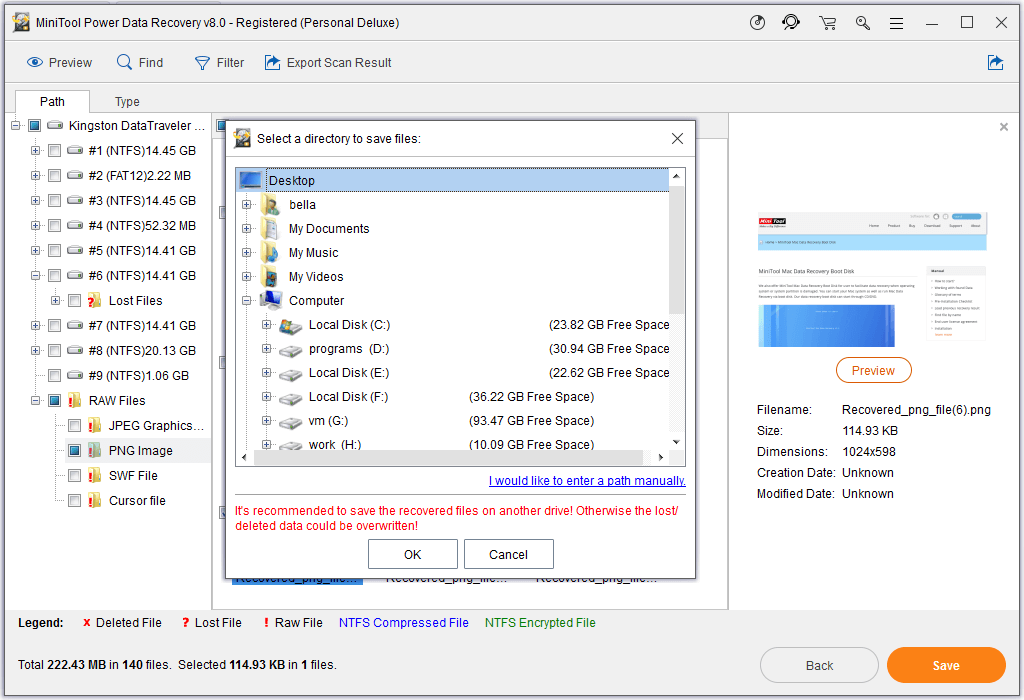Open the hamburger menu icon
Viewport: 1024px width, 700px height.
click(897, 24)
